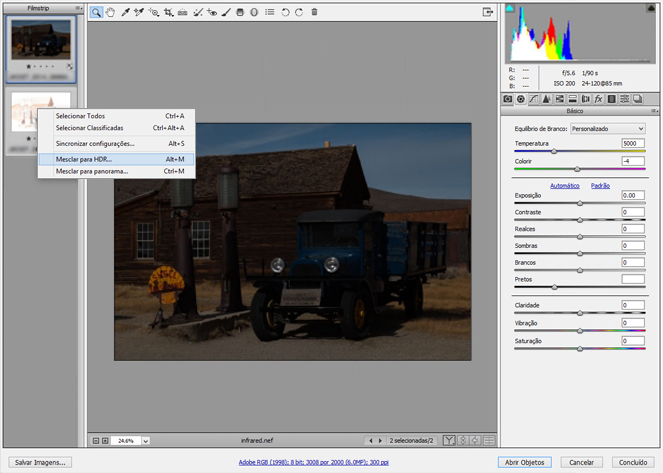Open the Básico panel options menu
This screenshot has width=663, height=473.
(x=653, y=111)
